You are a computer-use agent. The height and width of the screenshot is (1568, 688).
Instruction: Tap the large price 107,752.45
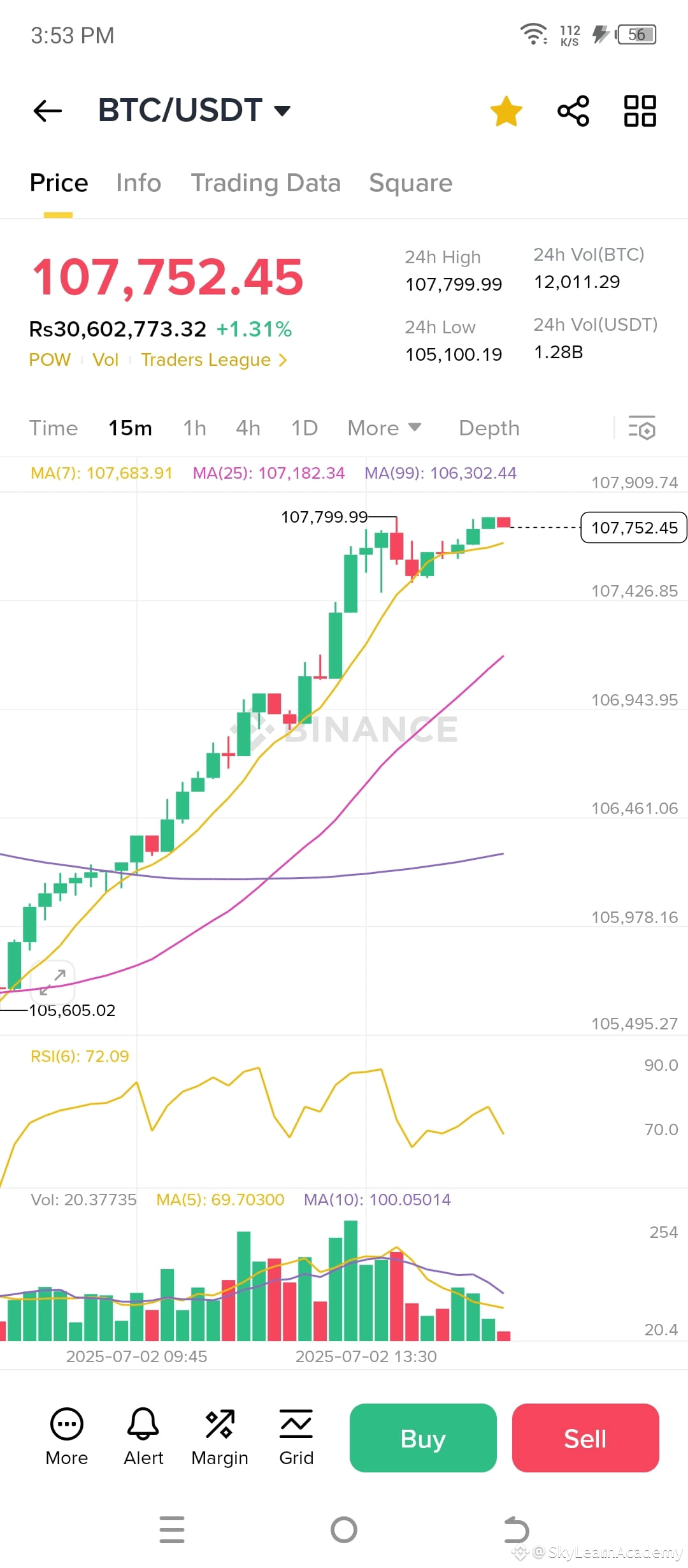coord(168,277)
